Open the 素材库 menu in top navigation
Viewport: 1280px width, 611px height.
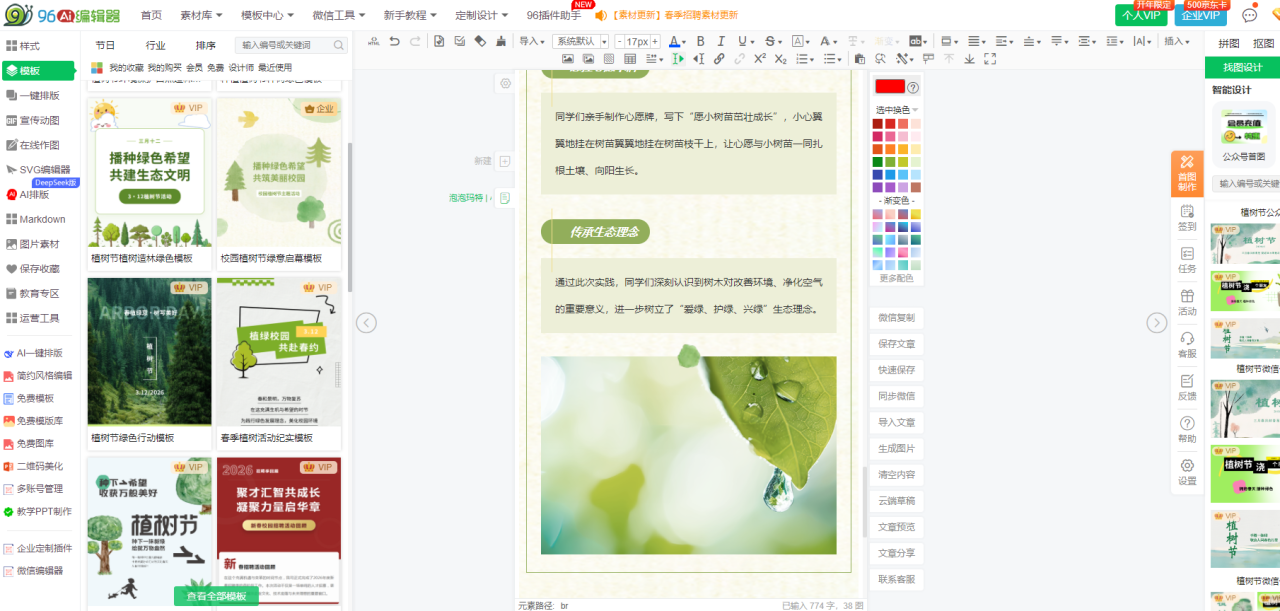201,15
